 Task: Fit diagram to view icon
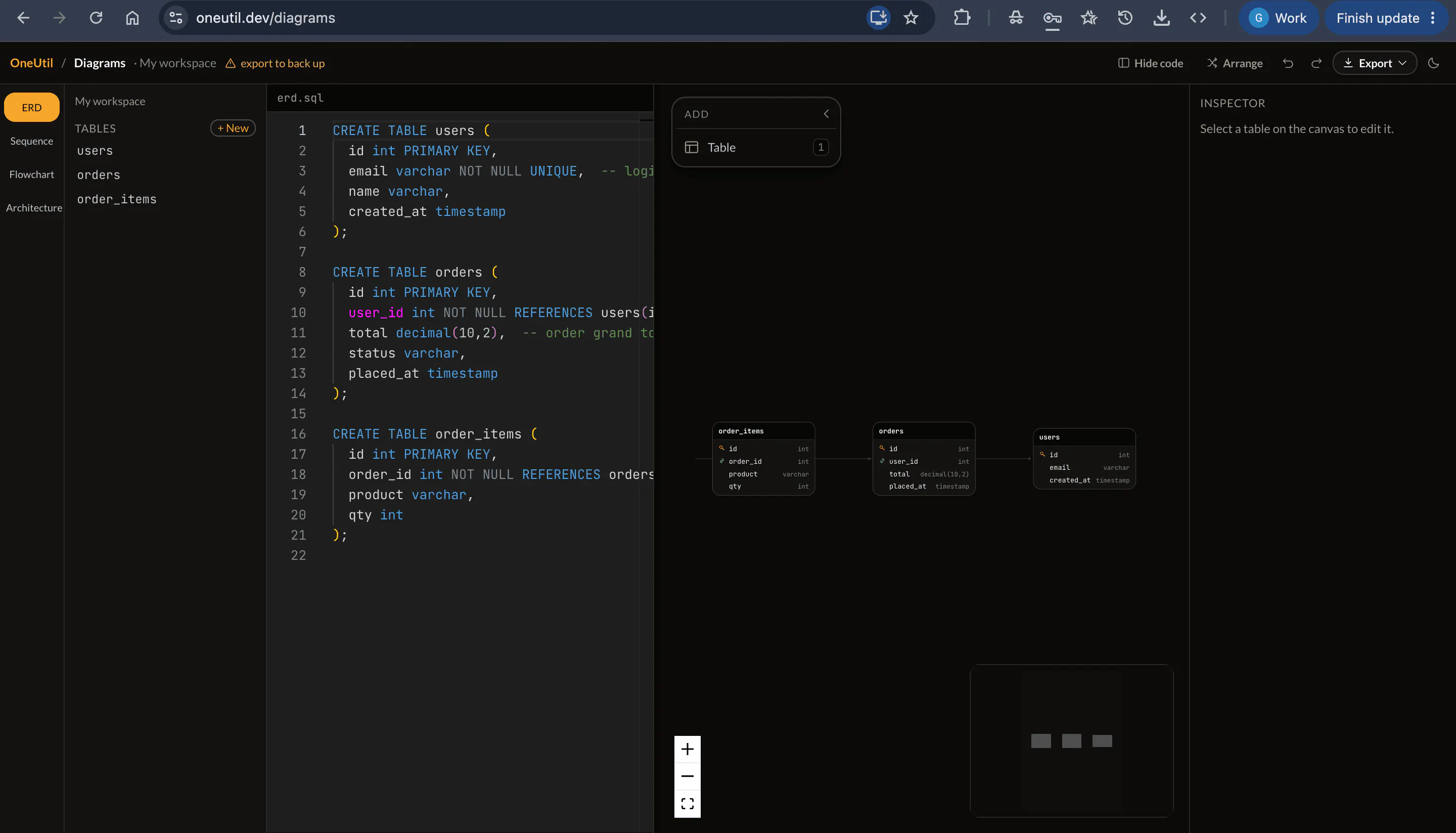pos(688,804)
